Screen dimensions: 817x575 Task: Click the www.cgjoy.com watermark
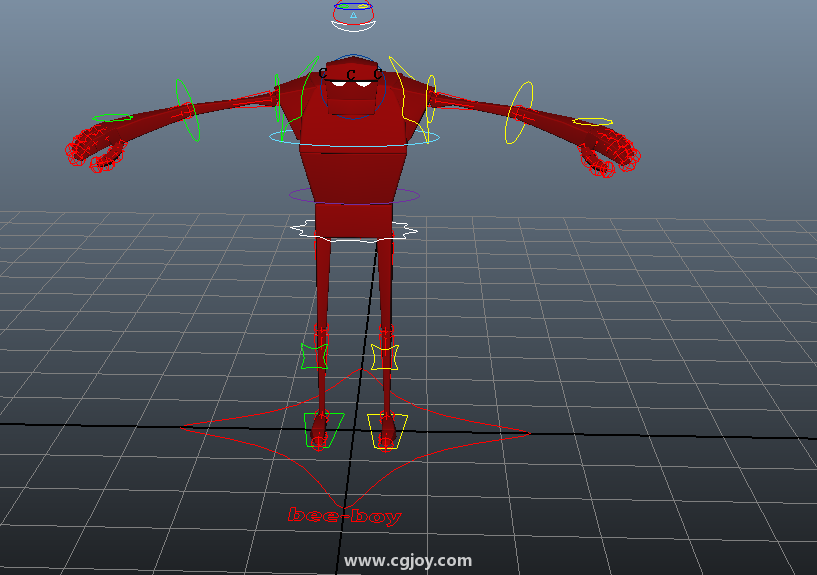[x=407, y=561]
